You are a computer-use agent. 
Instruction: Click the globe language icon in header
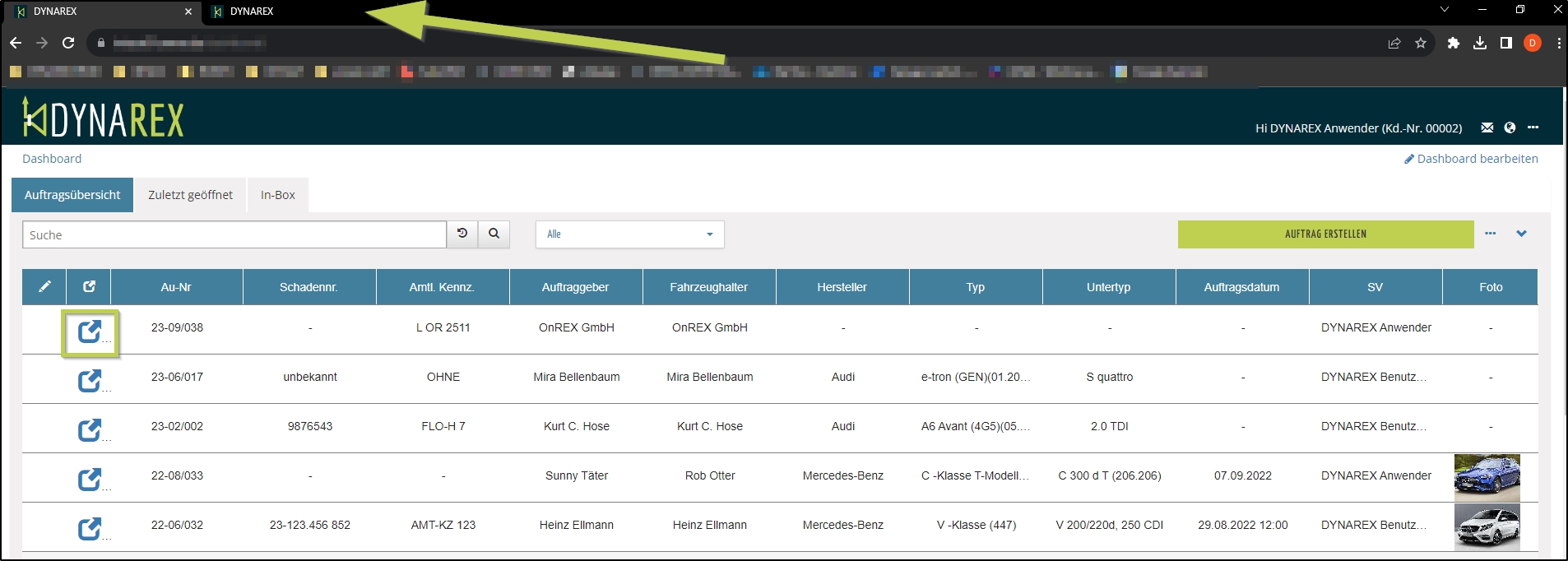1510,128
